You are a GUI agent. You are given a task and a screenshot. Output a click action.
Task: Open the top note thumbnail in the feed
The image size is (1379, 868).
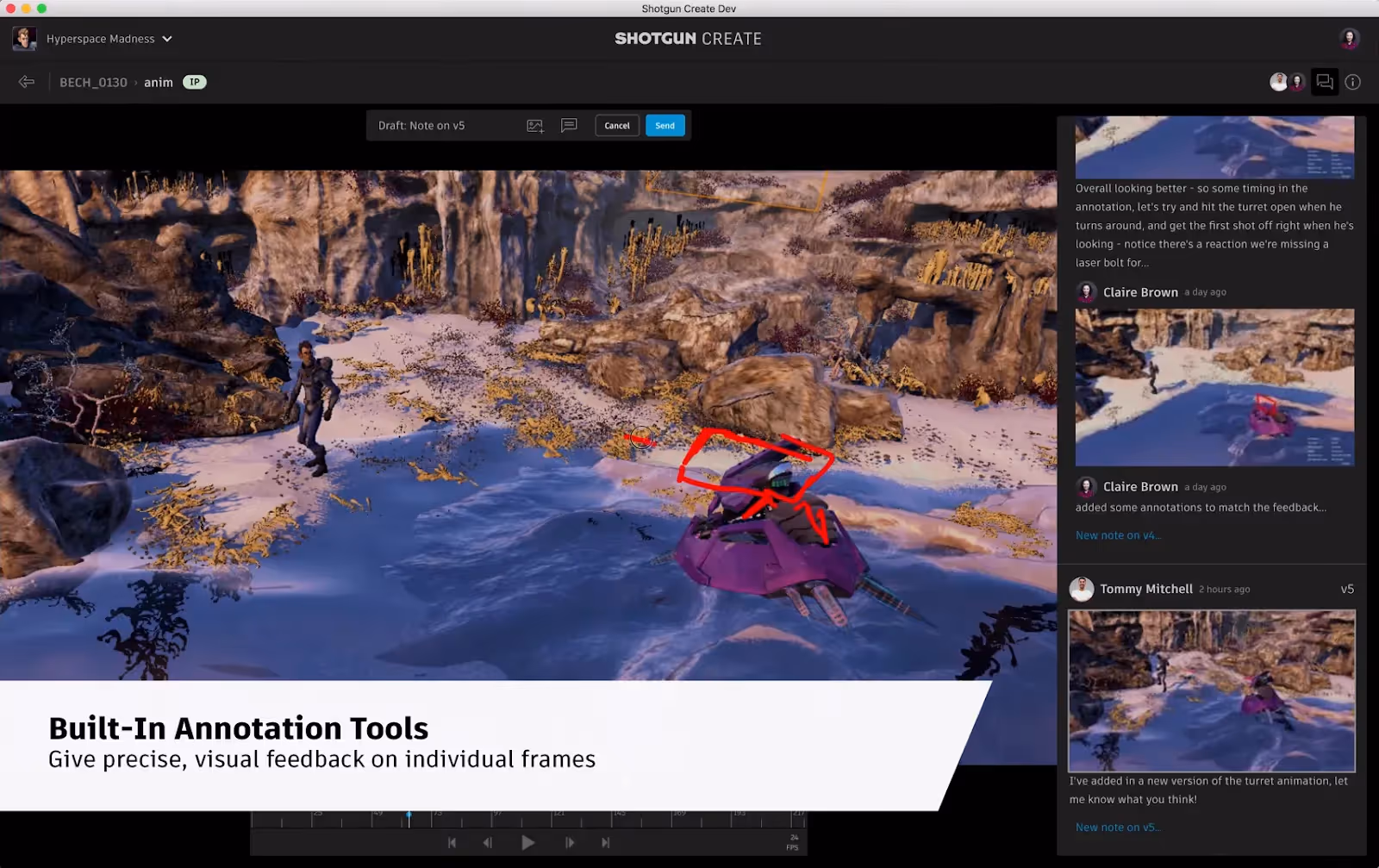(x=1214, y=147)
